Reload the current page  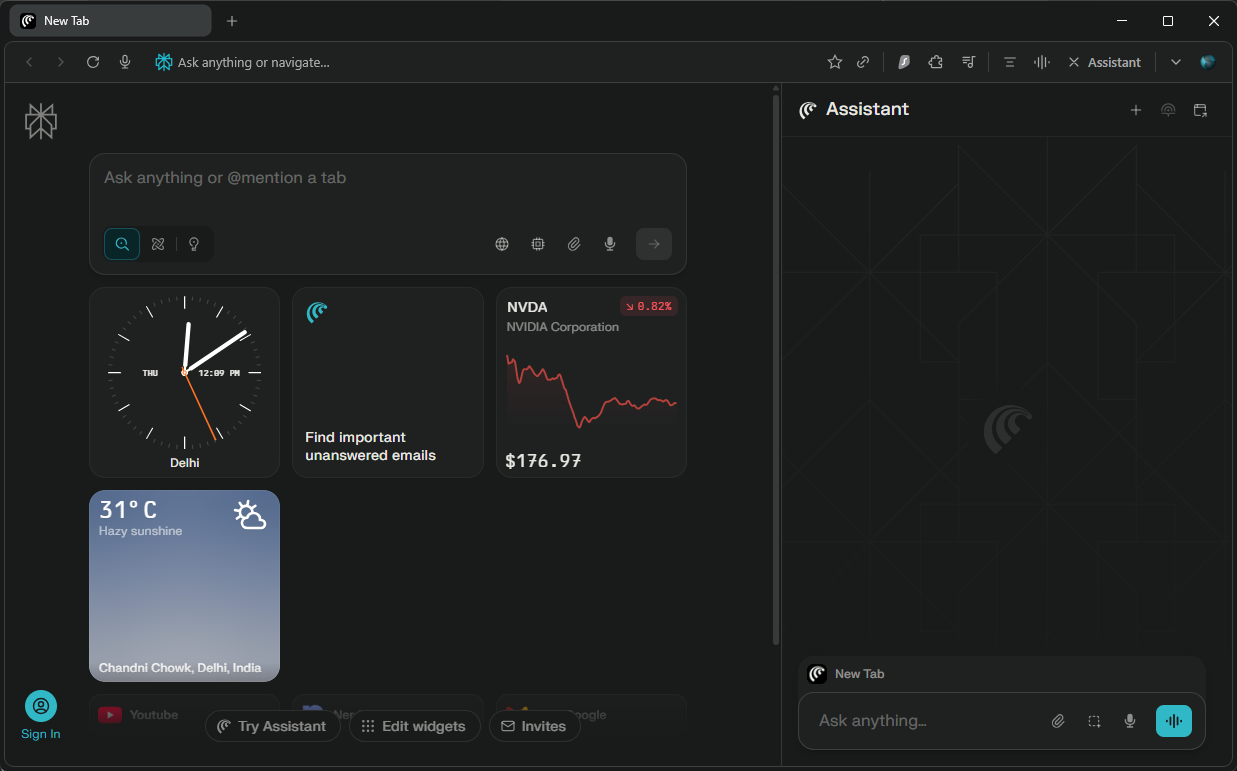coord(93,62)
